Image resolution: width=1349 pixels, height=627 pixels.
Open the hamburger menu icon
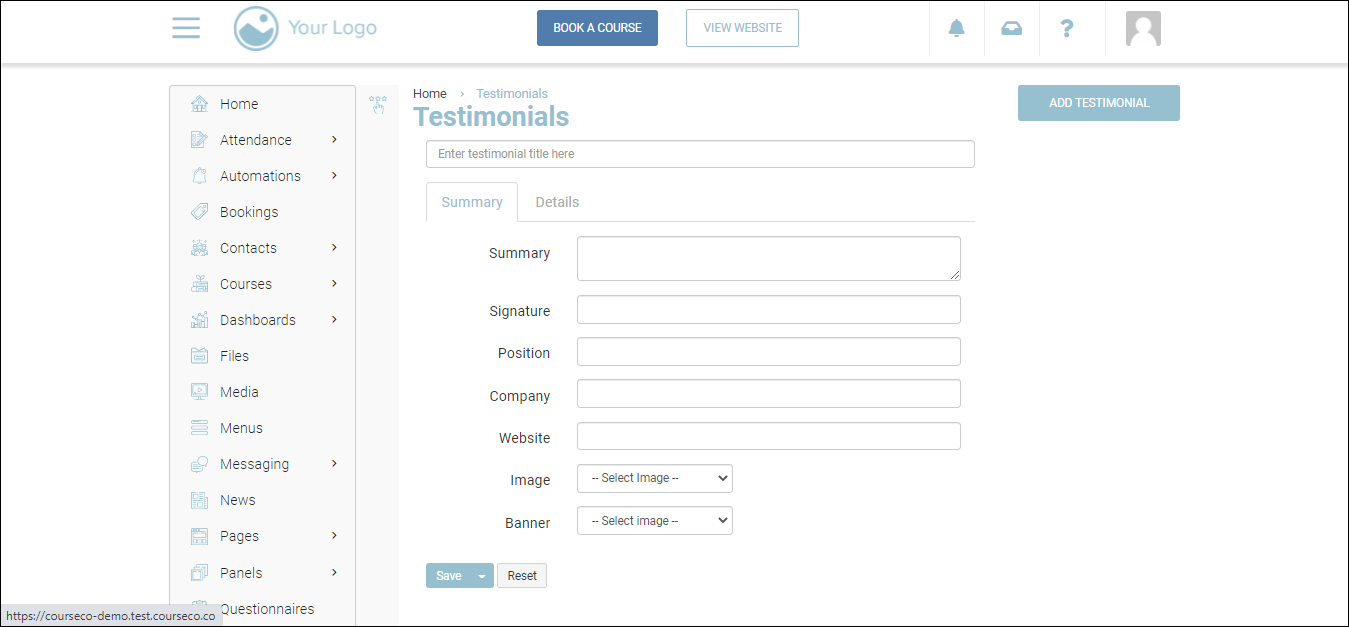tap(186, 28)
